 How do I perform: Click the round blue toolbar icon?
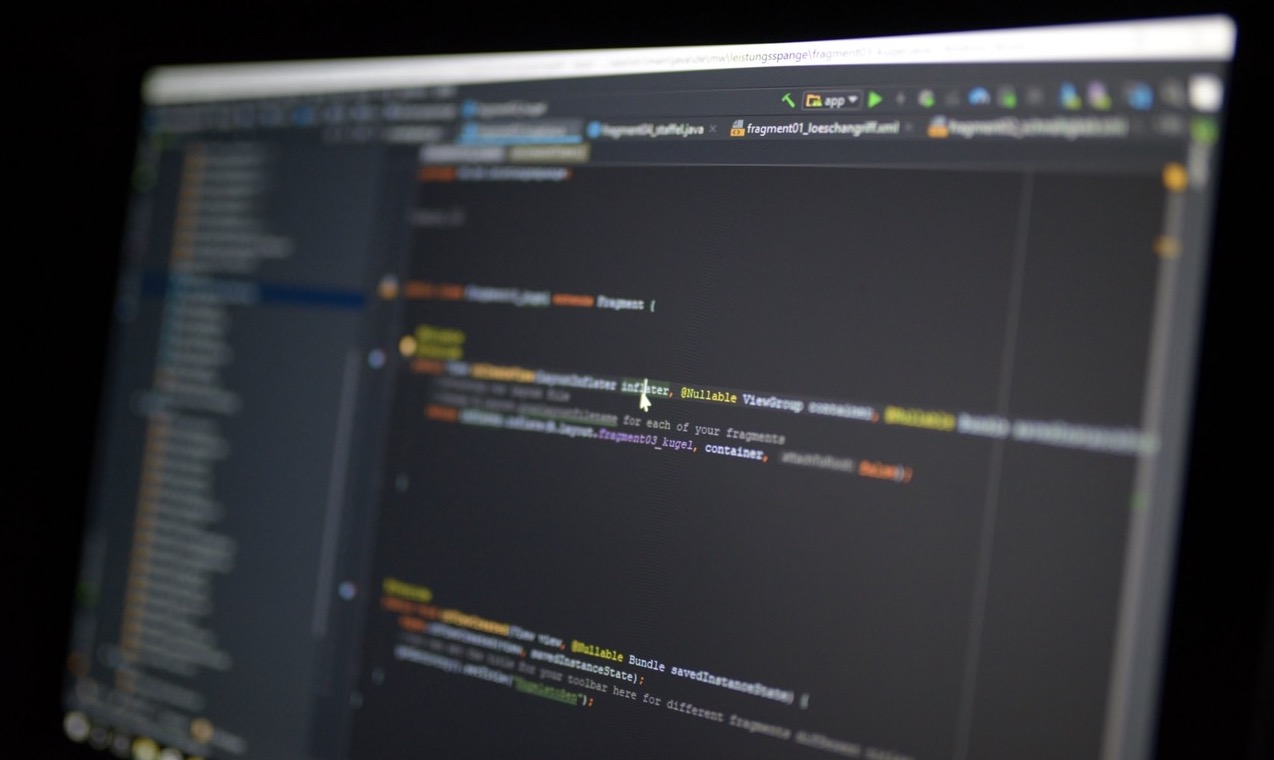coord(1138,95)
